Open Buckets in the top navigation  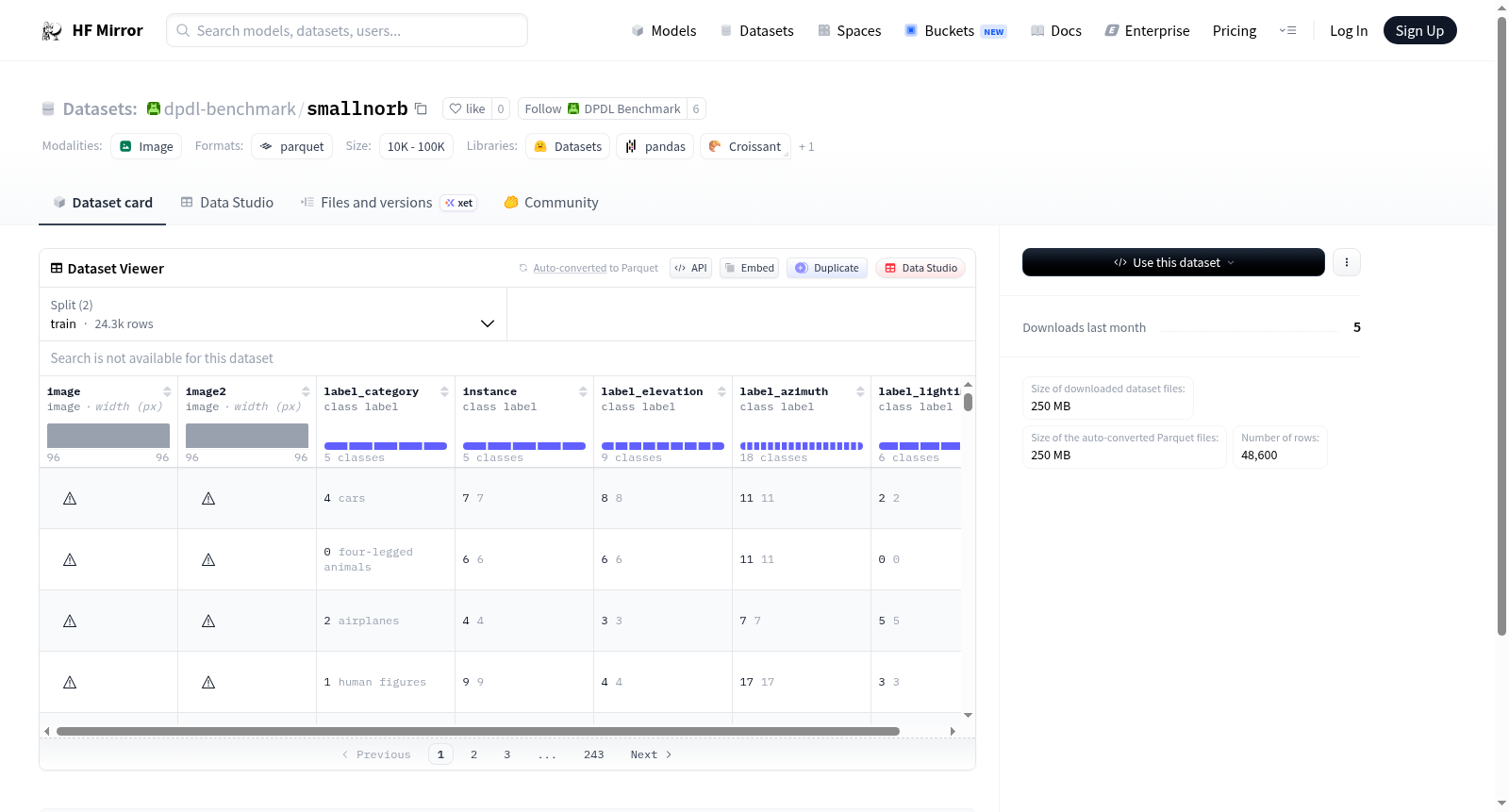click(x=955, y=31)
